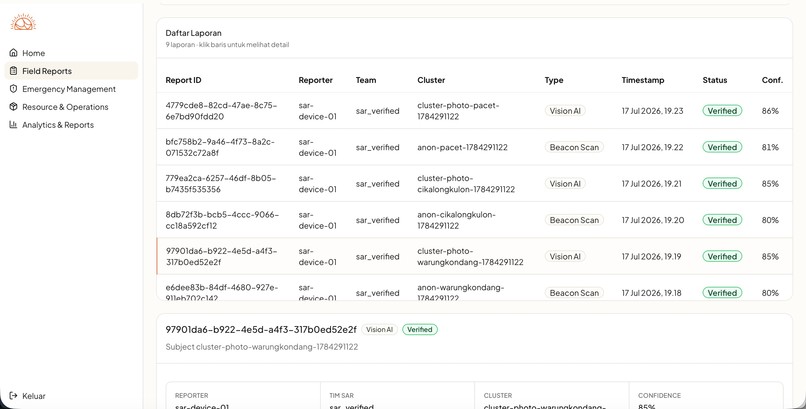This screenshot has height=409, width=806.
Task: Click cluster-photo-warungkondang cell in table
Action: point(470,256)
